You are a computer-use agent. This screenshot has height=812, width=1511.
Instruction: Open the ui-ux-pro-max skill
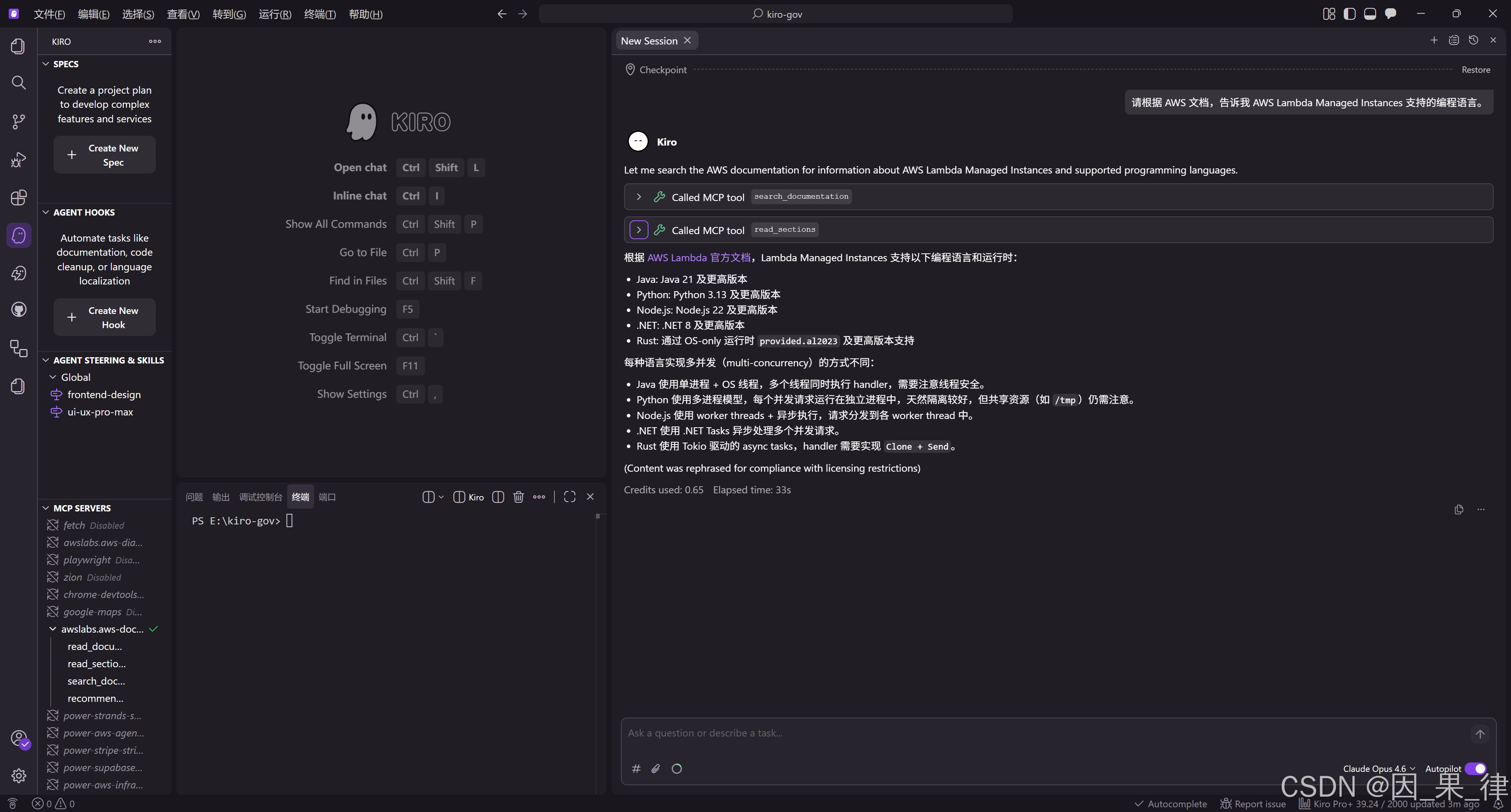pyautogui.click(x=100, y=412)
